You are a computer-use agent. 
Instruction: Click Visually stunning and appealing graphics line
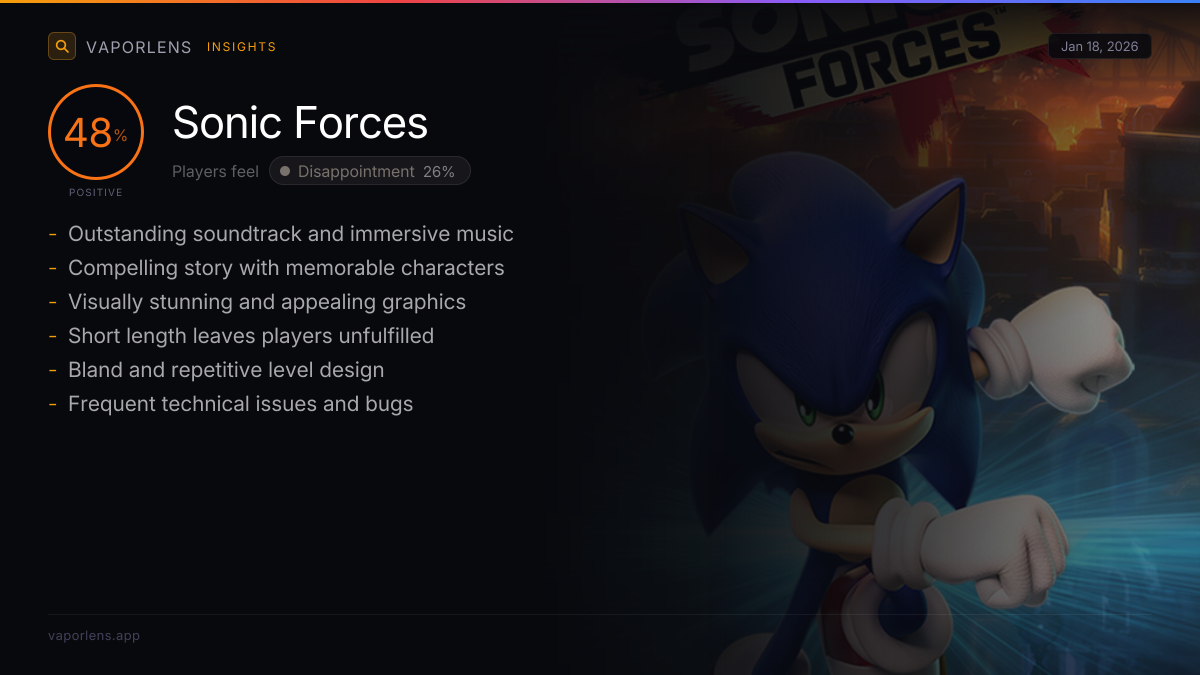click(x=267, y=302)
